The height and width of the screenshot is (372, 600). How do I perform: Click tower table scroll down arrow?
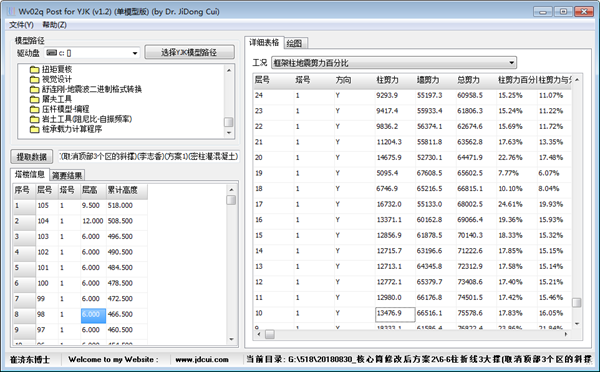(x=231, y=339)
